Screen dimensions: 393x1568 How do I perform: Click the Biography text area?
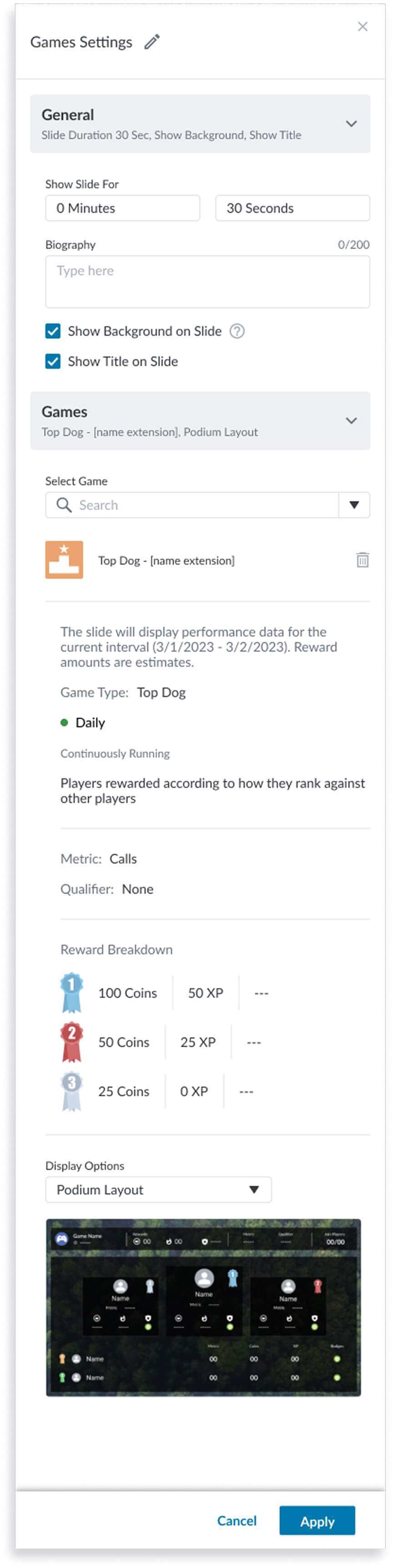[207, 282]
